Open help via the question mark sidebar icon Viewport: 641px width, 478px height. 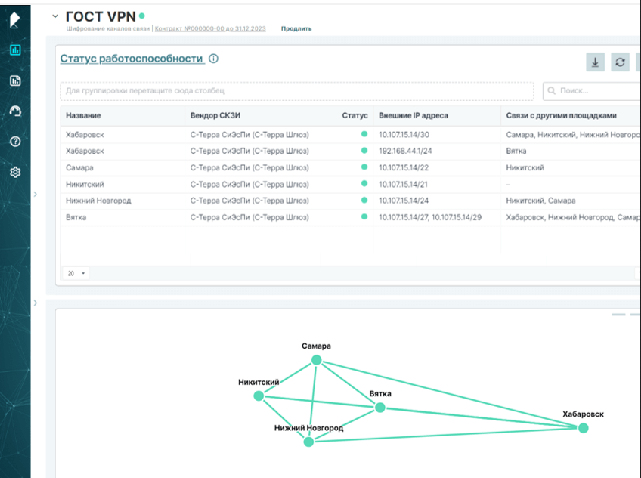coord(15,141)
